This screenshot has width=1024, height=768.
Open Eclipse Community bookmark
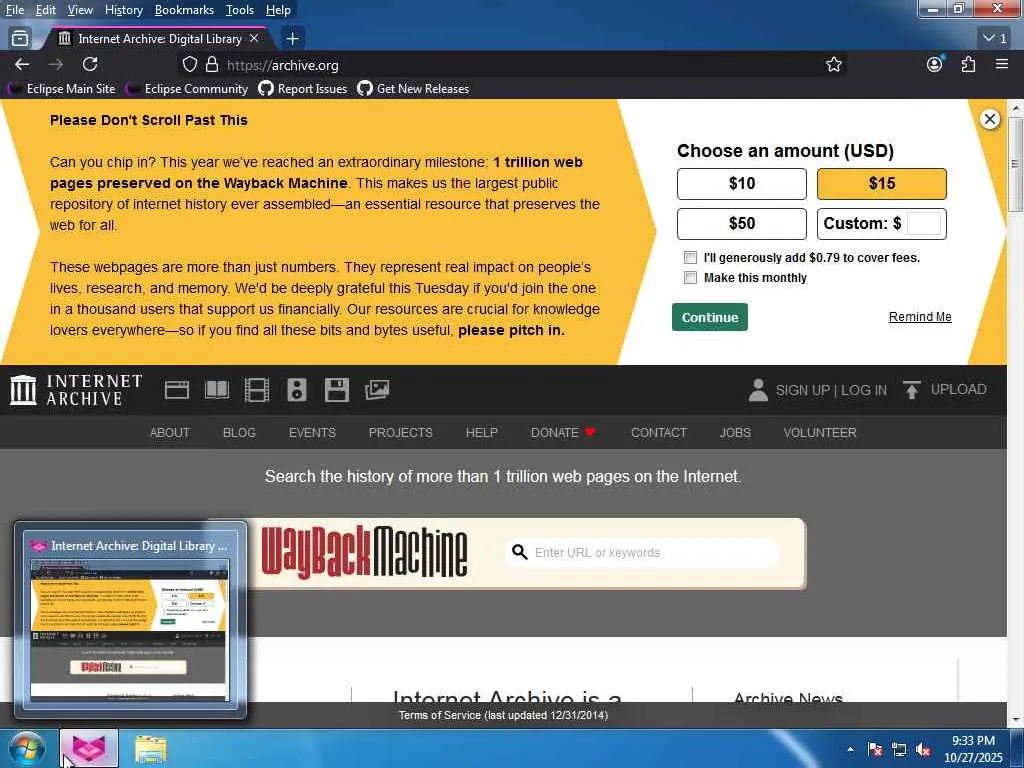tap(187, 89)
